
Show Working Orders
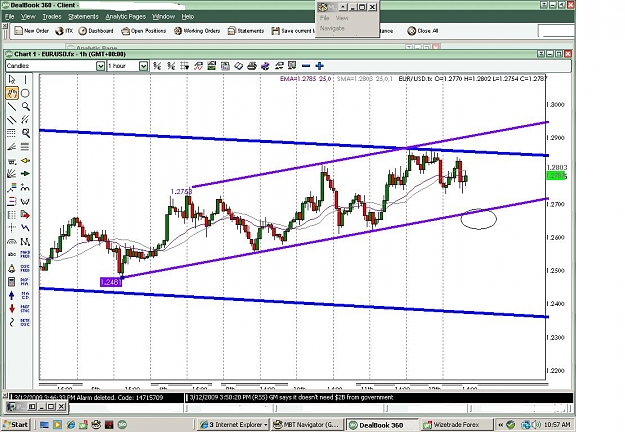click(197, 31)
